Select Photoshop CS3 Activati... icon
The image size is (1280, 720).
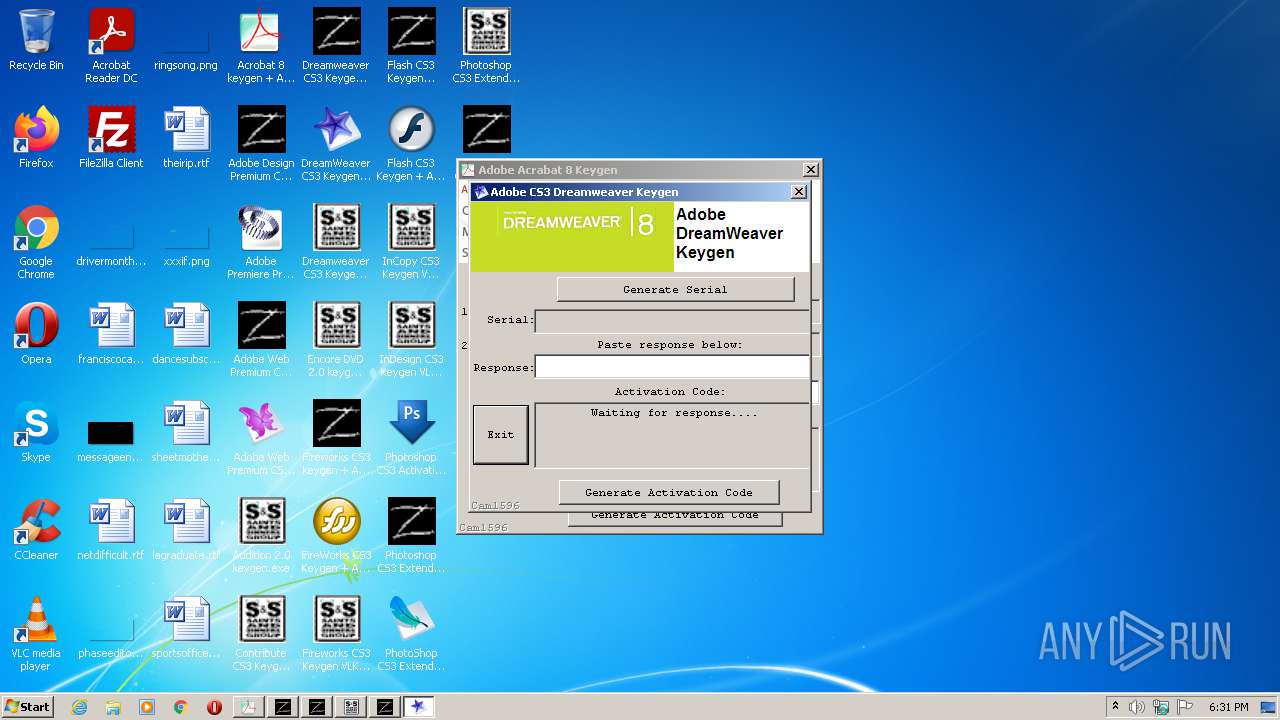(x=411, y=438)
